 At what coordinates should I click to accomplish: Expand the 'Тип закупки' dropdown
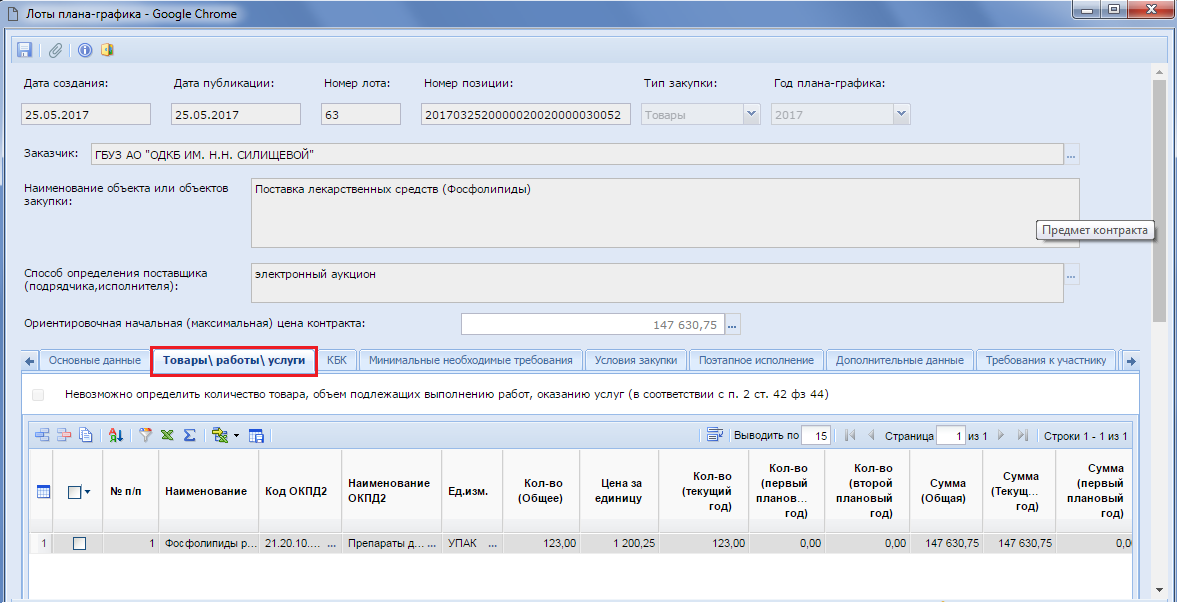click(751, 115)
